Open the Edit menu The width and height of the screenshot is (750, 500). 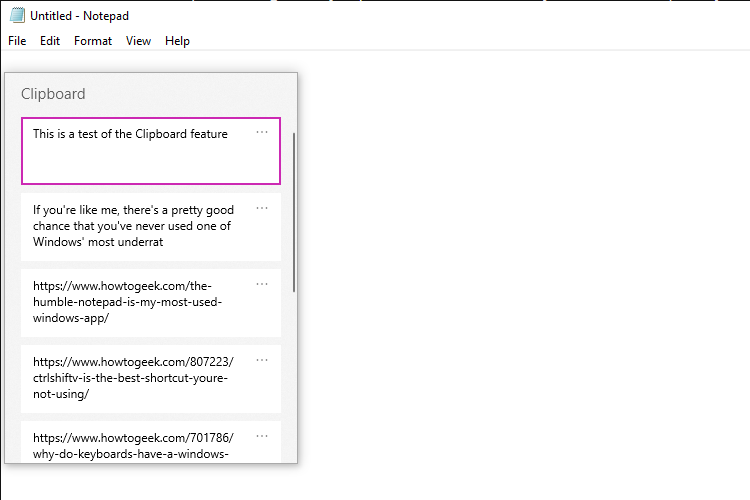(50, 41)
